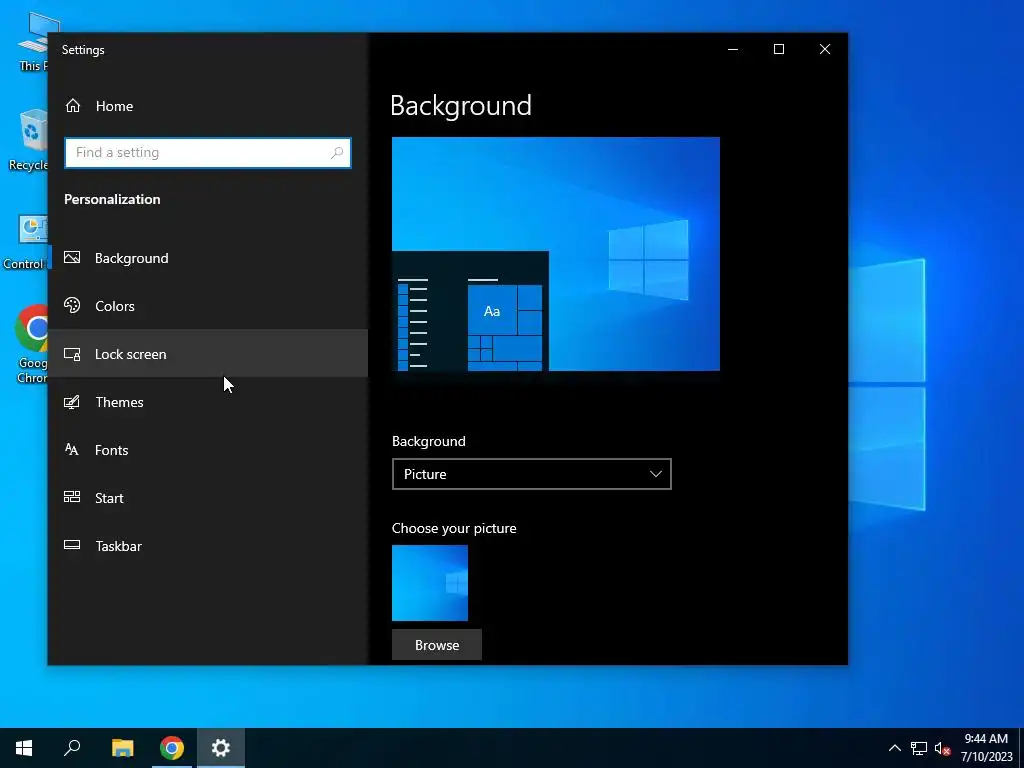Click the Background picture icon in sidebar
The width and height of the screenshot is (1024, 768).
point(72,257)
